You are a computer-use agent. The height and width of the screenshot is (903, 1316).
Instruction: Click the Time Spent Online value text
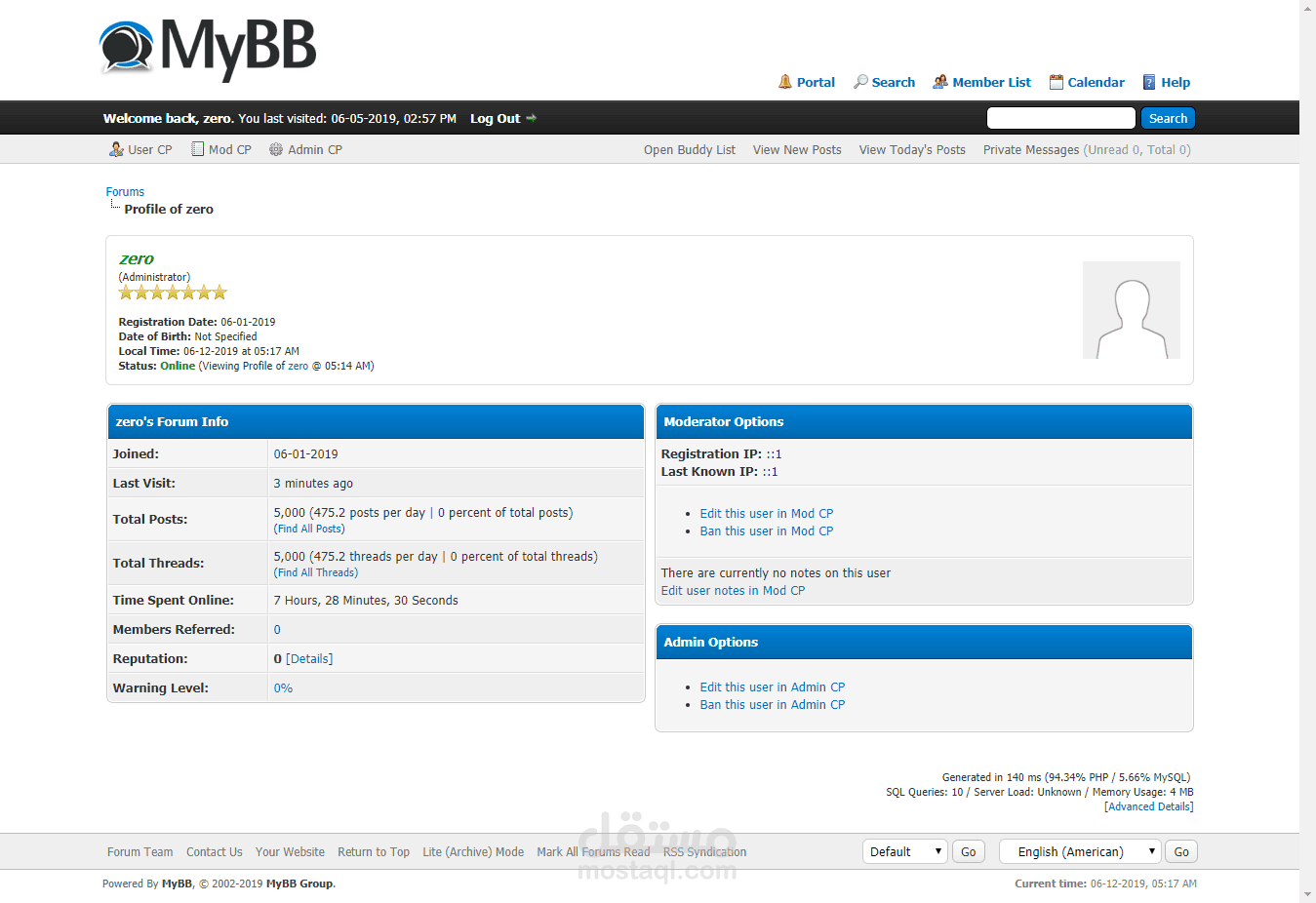[x=366, y=600]
